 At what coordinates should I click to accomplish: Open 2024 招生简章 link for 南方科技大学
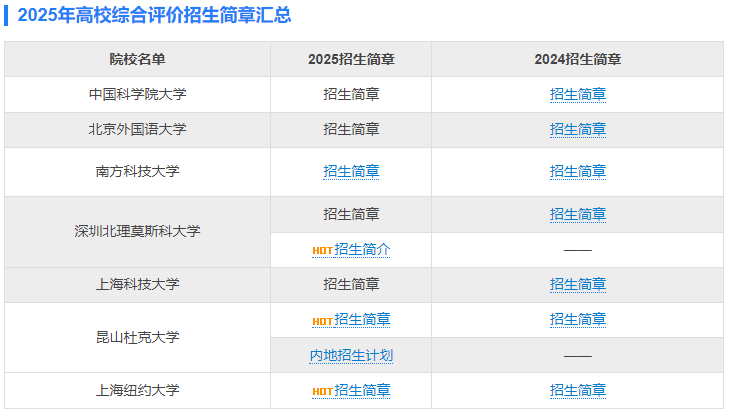577,172
